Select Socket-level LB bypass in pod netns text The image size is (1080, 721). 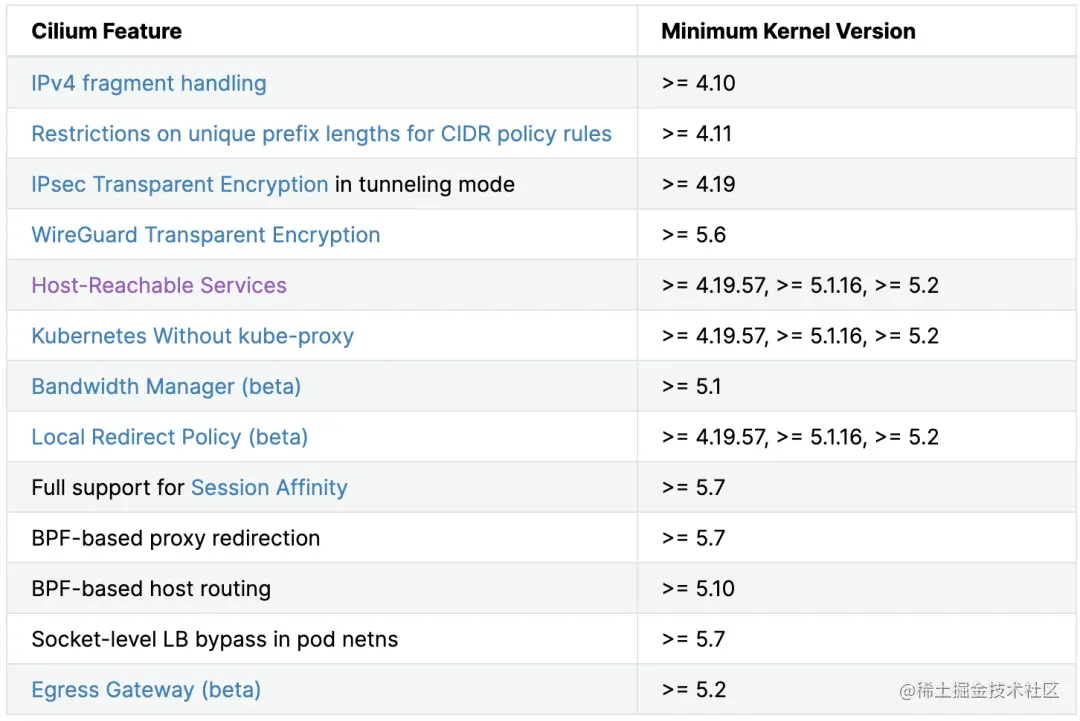(x=215, y=639)
